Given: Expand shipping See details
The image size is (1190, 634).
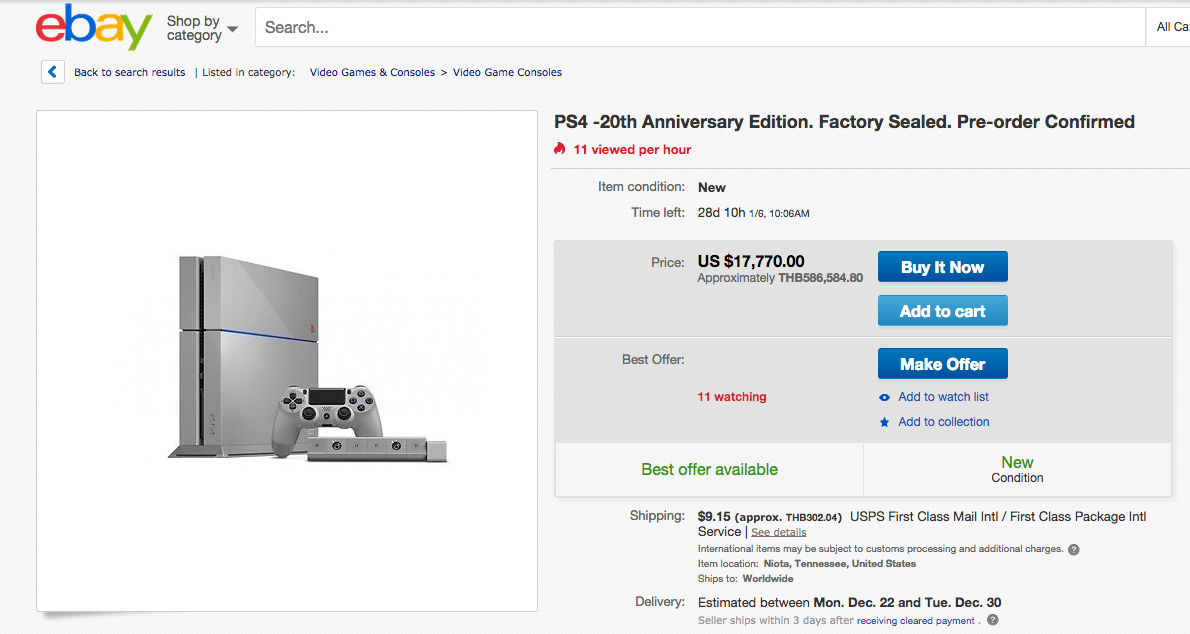Looking at the screenshot, I should [778, 532].
